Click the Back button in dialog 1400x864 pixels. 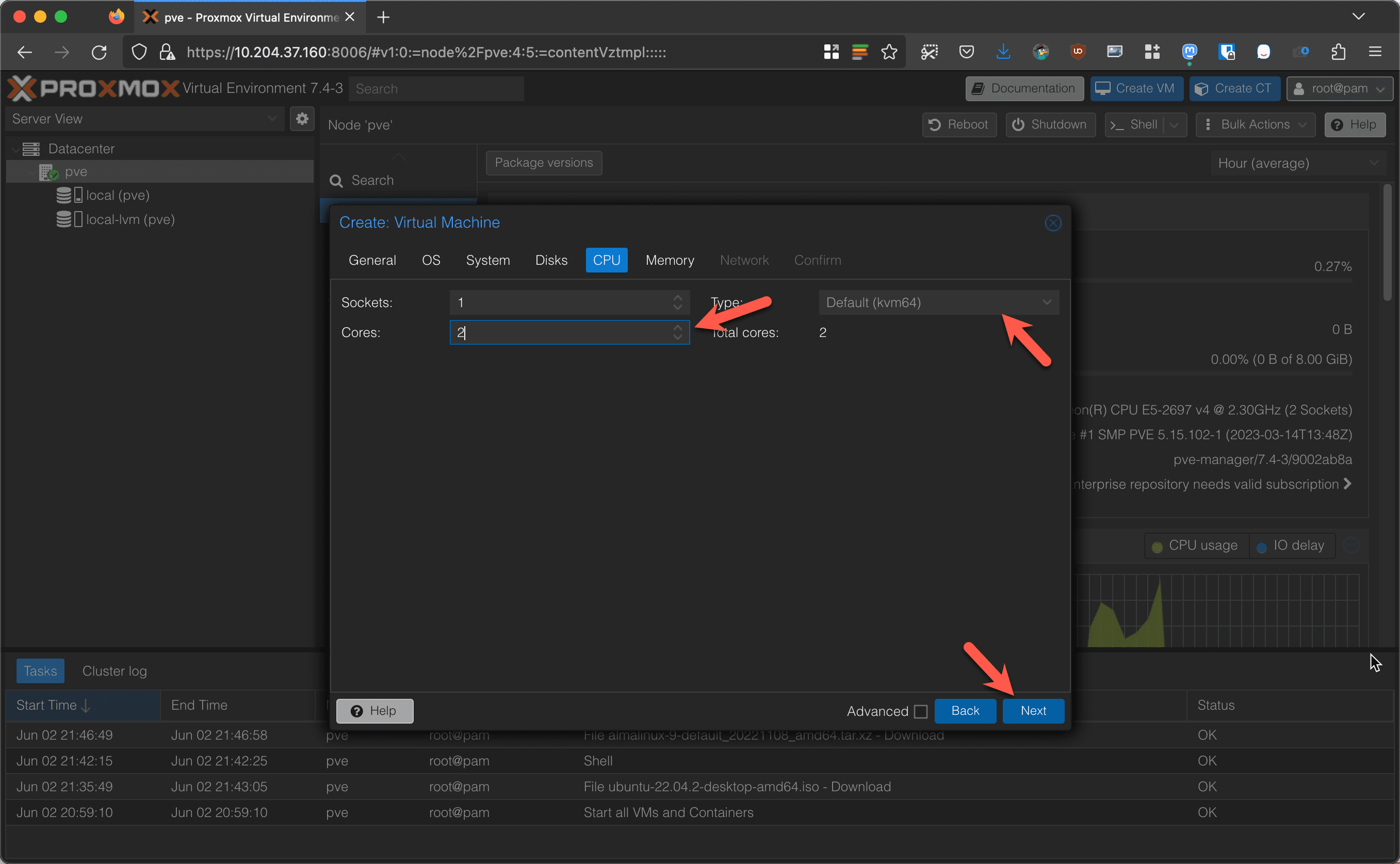(965, 711)
